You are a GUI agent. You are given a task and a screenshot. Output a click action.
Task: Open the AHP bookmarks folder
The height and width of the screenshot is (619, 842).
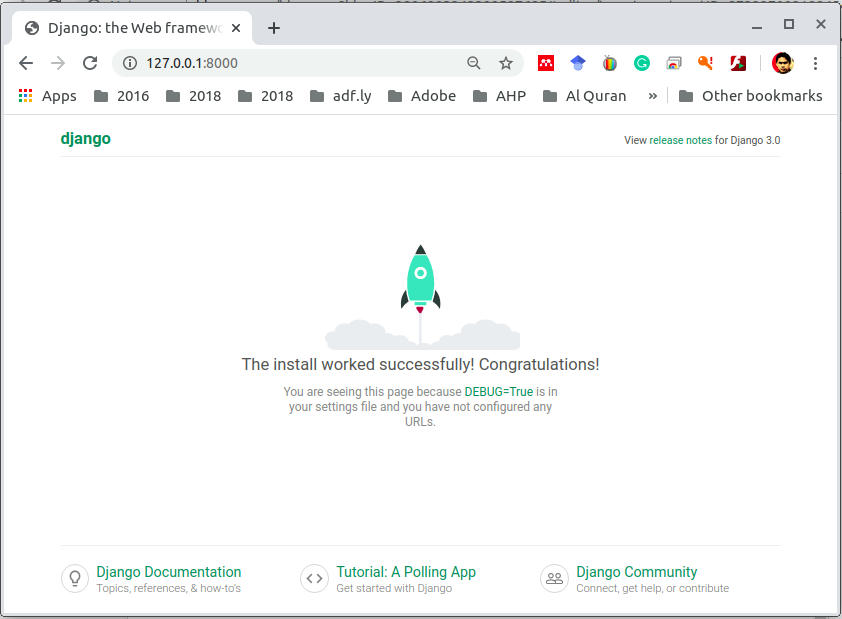pos(499,96)
